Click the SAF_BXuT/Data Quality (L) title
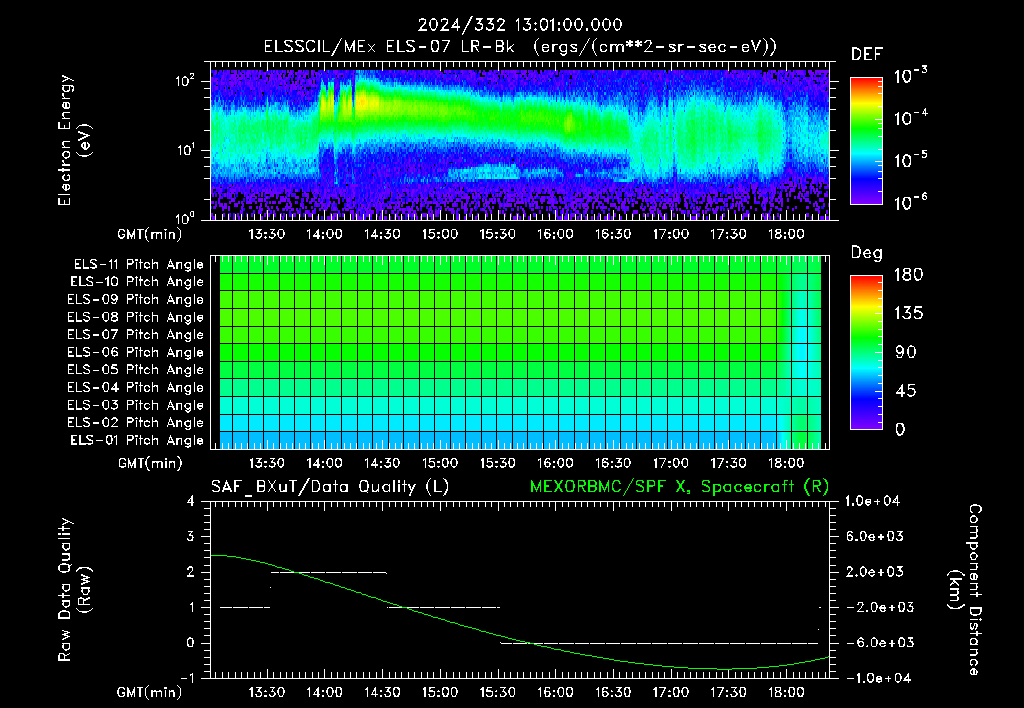Image resolution: width=1024 pixels, height=708 pixels. [330, 487]
